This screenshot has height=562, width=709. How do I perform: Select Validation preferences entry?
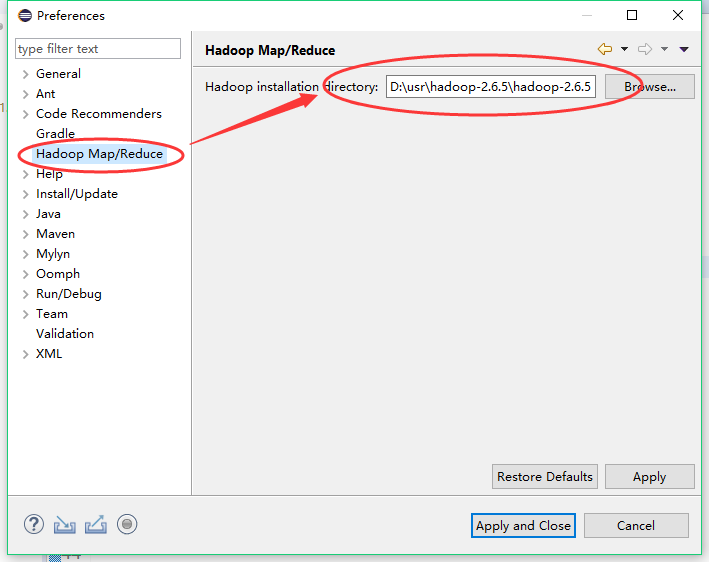65,334
